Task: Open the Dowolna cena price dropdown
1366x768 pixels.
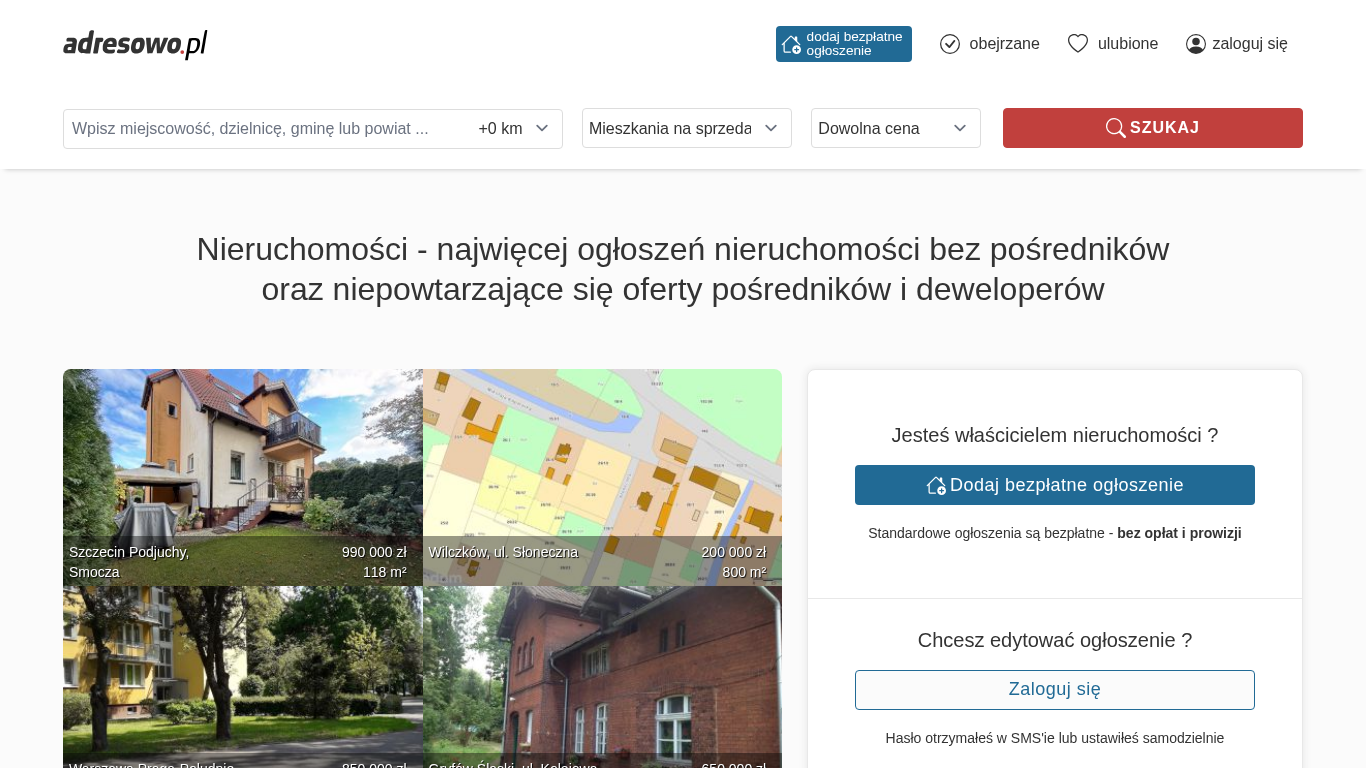Action: 895,128
